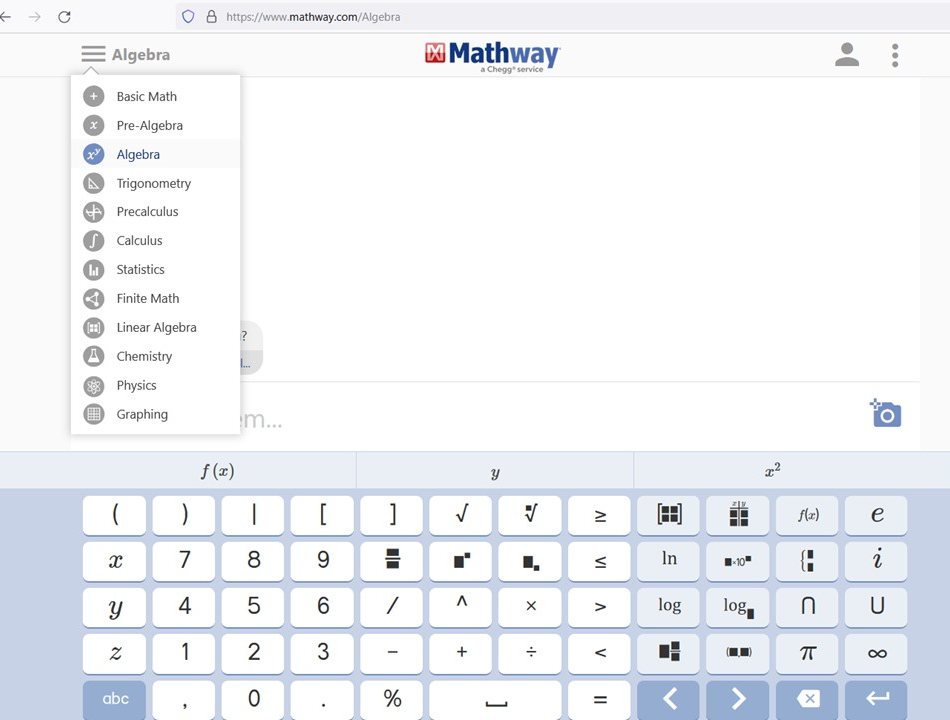The width and height of the screenshot is (950, 720).
Task: Click the x variable key
Action: point(115,561)
